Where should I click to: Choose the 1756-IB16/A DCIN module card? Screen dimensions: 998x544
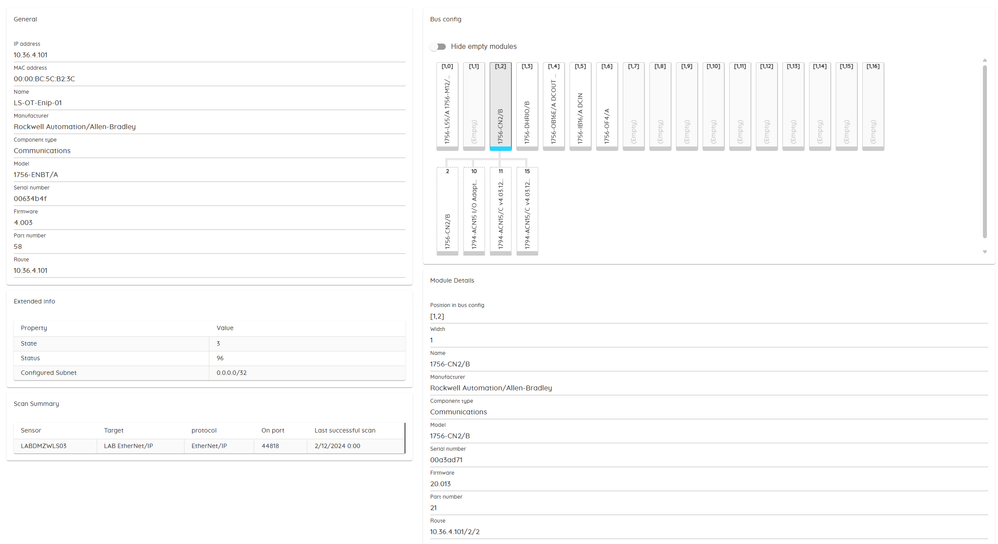click(580, 106)
